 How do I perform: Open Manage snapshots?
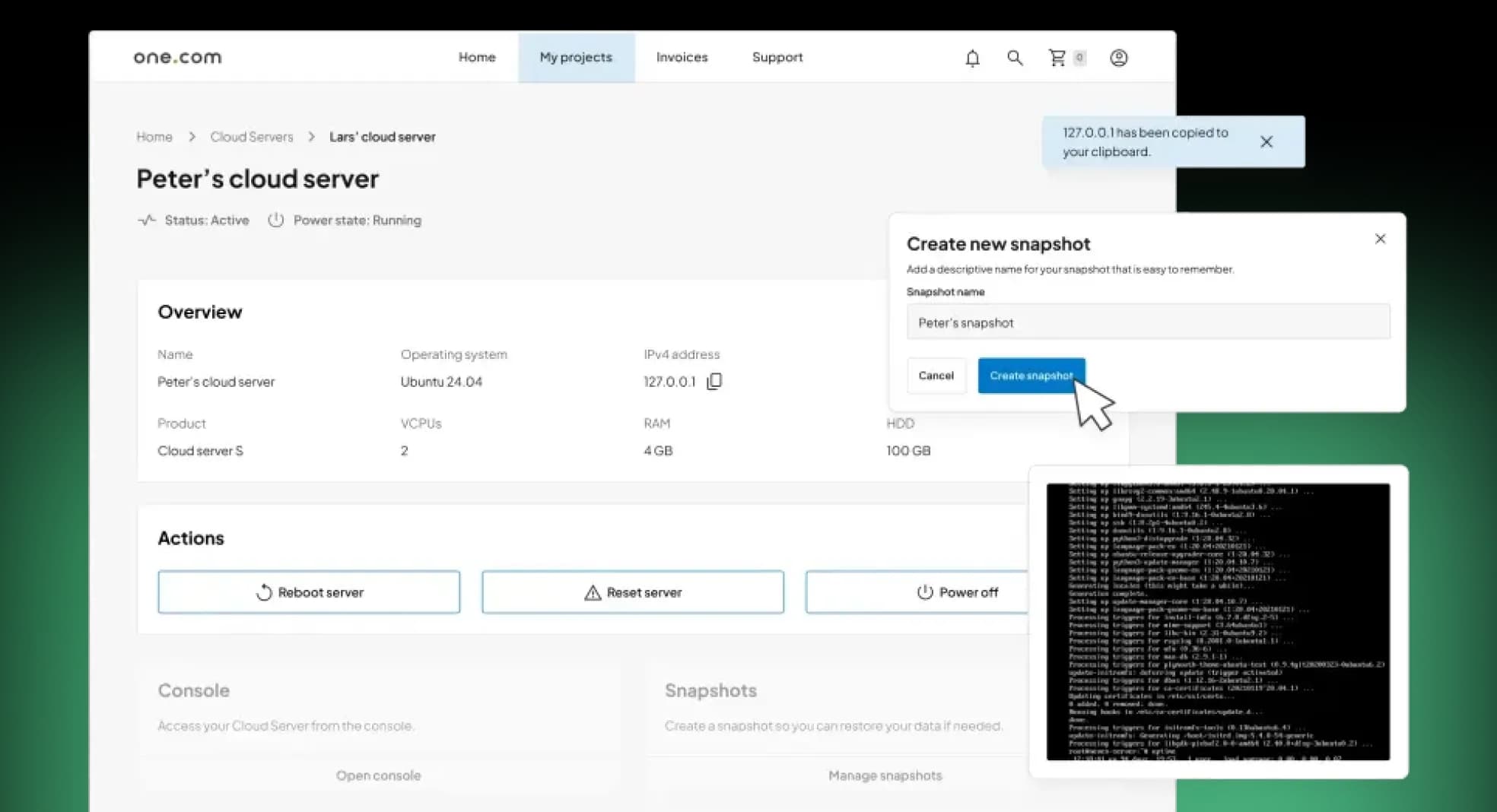pos(885,776)
